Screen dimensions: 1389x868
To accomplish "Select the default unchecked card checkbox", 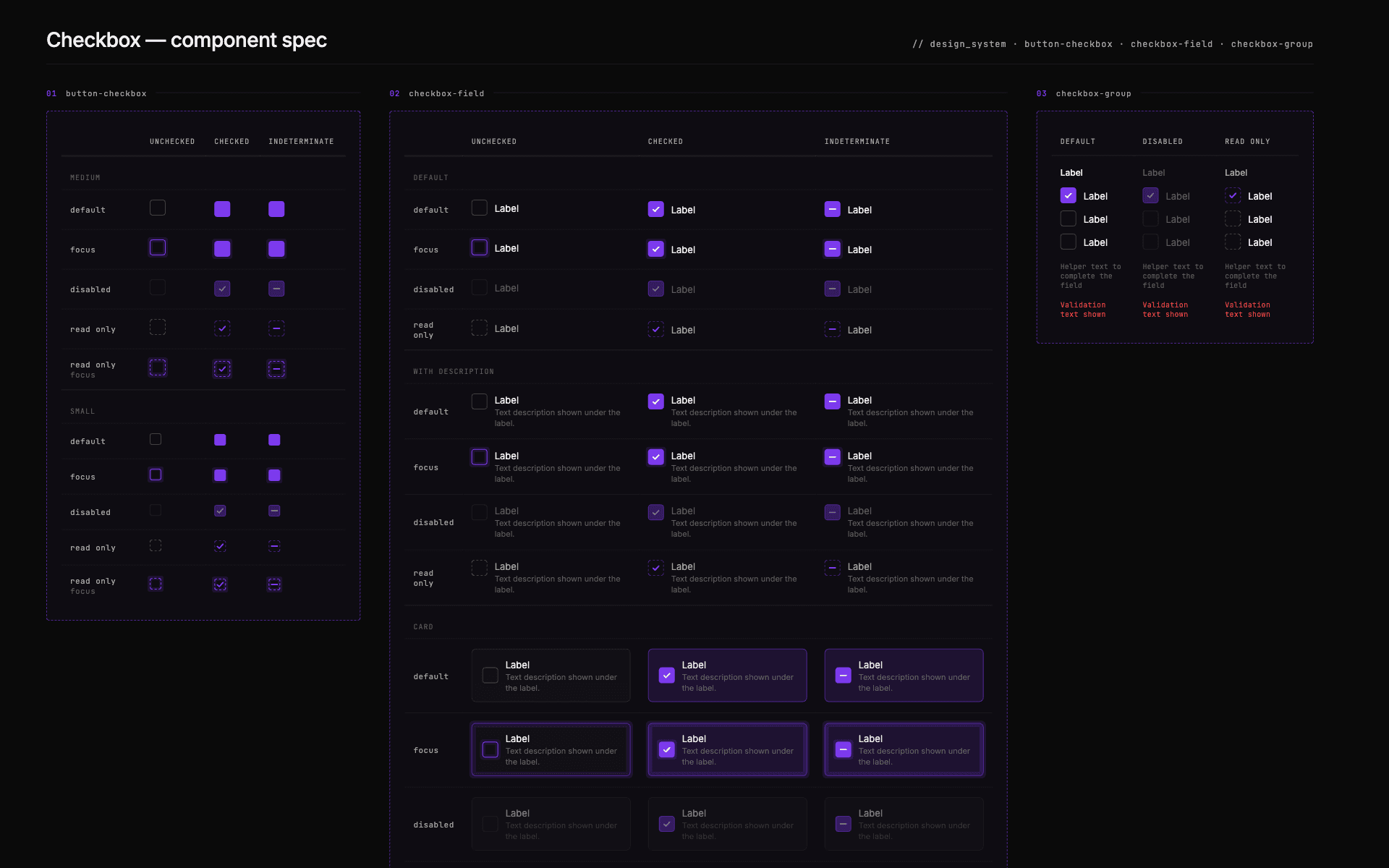I will click(490, 676).
